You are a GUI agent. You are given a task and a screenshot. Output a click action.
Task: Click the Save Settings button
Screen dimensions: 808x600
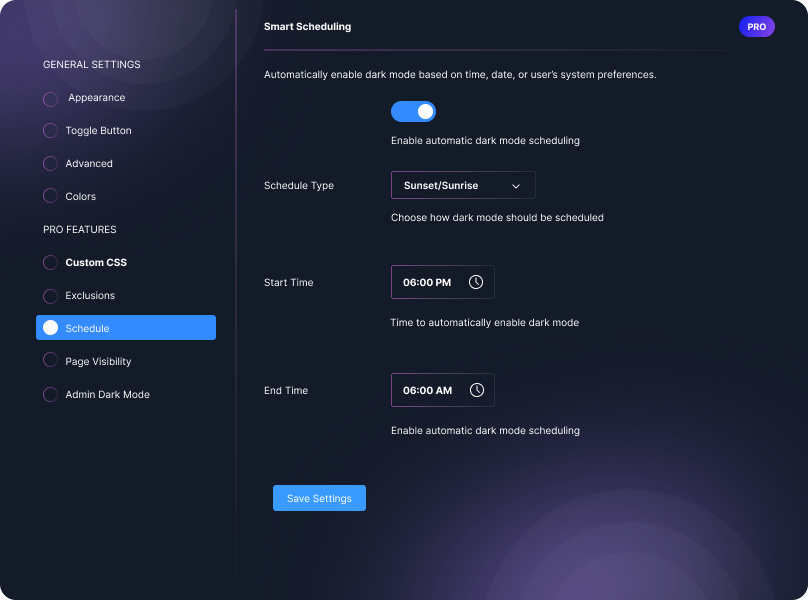point(319,498)
